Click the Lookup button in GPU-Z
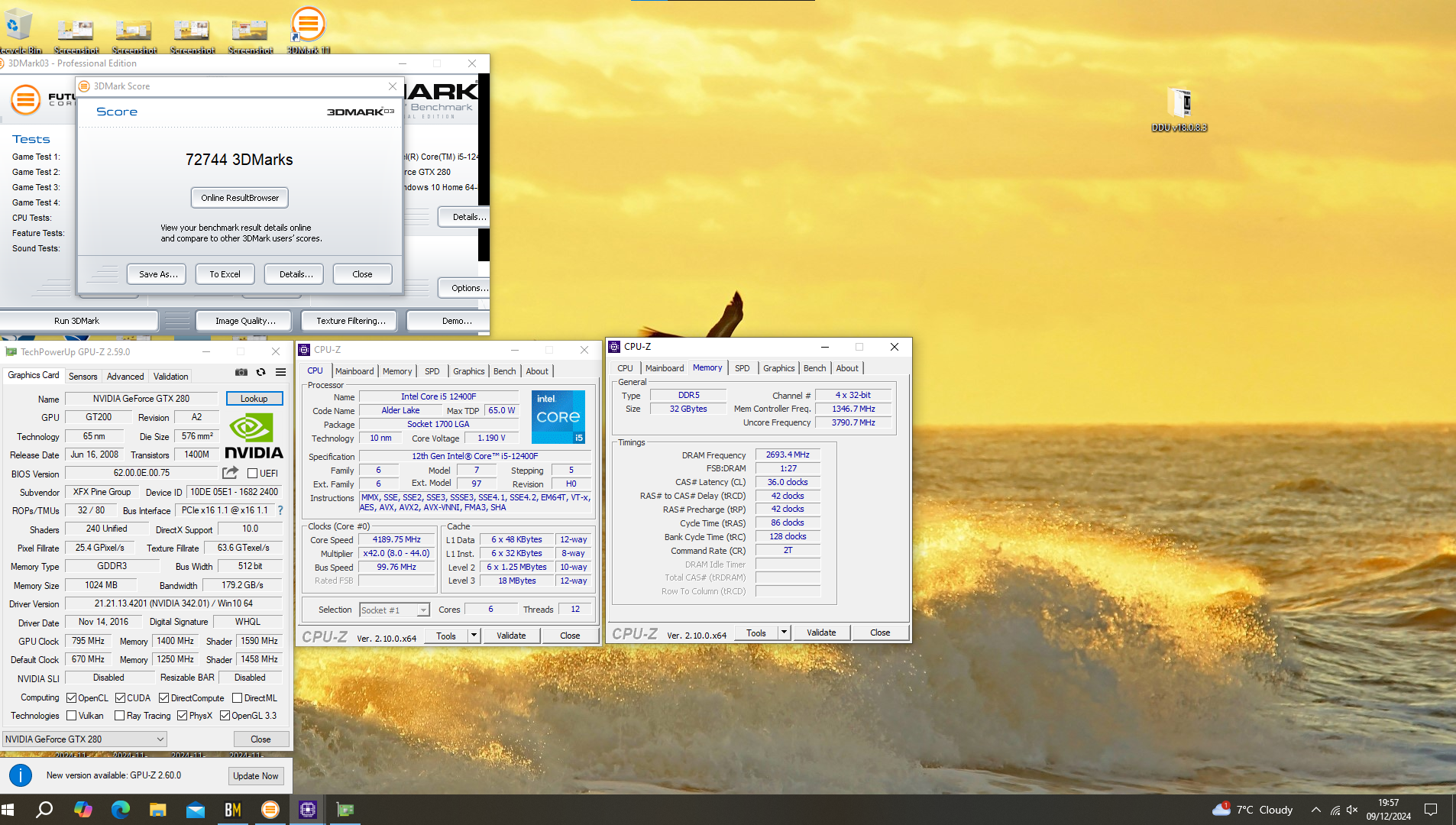The image size is (1456, 825). tap(254, 399)
